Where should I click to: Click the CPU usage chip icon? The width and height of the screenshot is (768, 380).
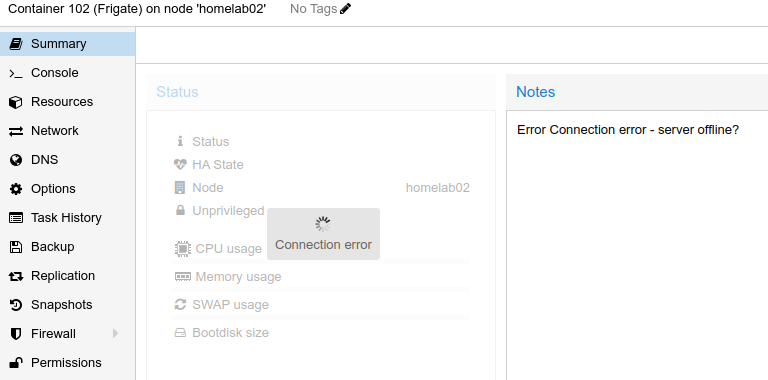coord(183,249)
